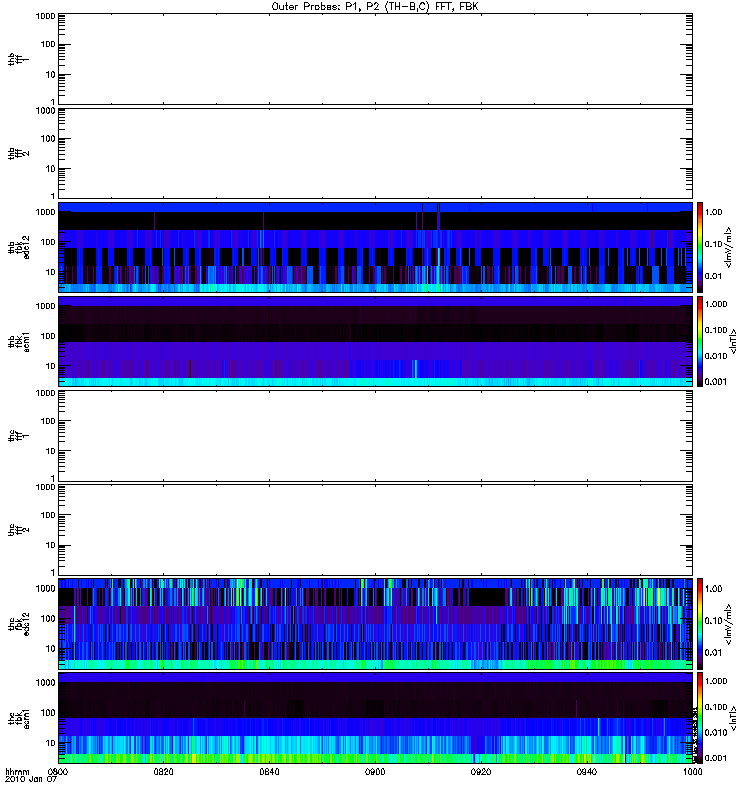Click the <|mV/m|> unit label of thb edc12 color bar

729,247
